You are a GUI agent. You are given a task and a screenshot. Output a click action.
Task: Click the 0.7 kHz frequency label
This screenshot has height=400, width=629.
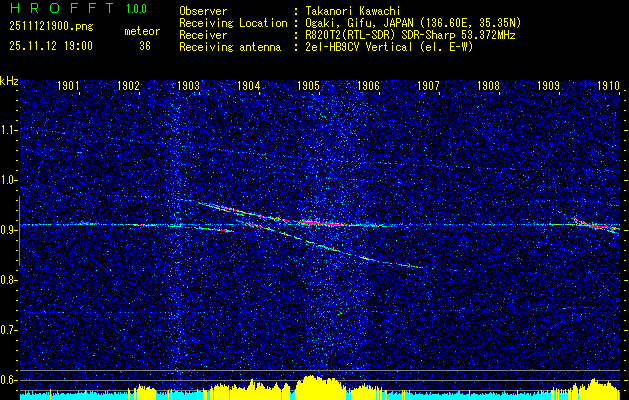8,330
